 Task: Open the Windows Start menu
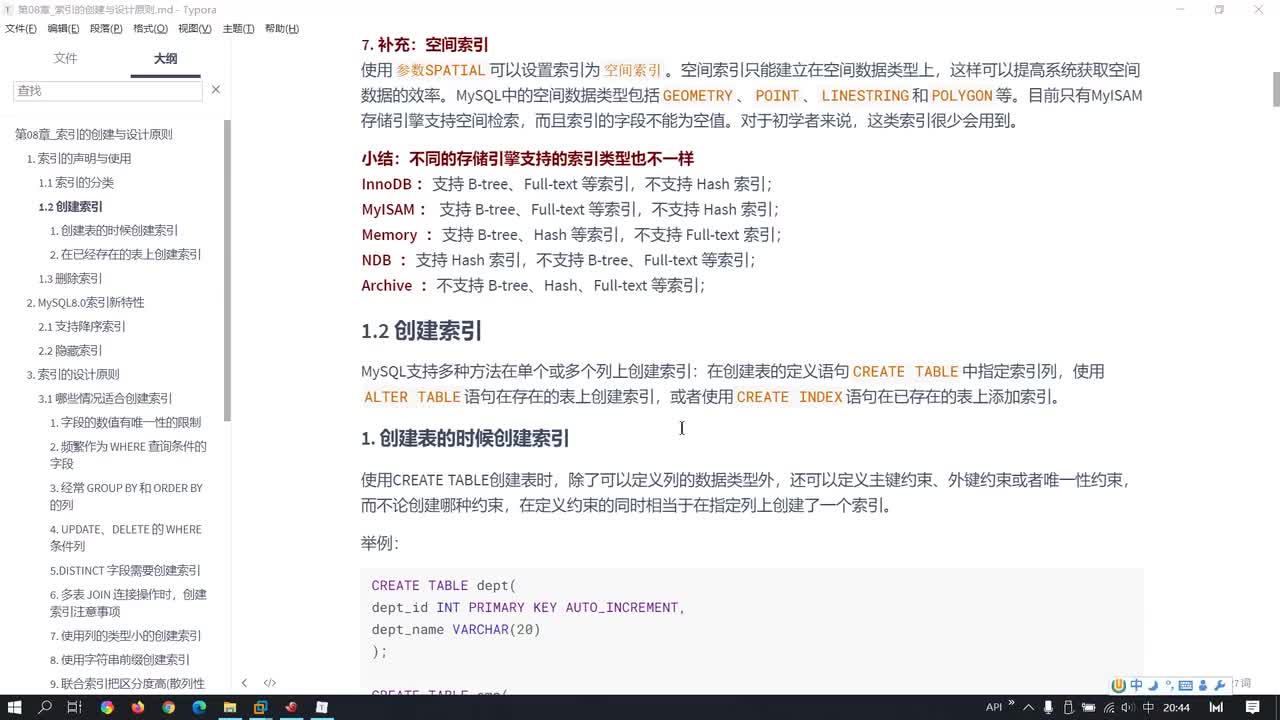(15, 707)
